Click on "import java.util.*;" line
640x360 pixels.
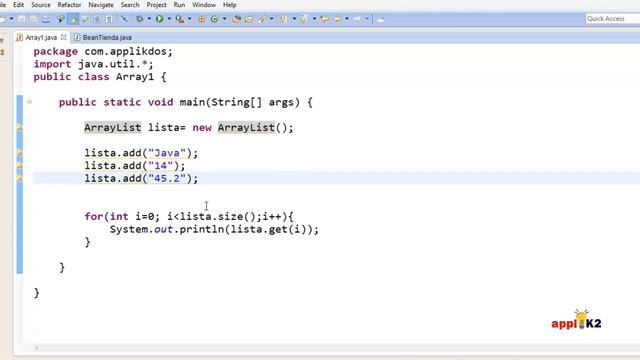[x=93, y=64]
